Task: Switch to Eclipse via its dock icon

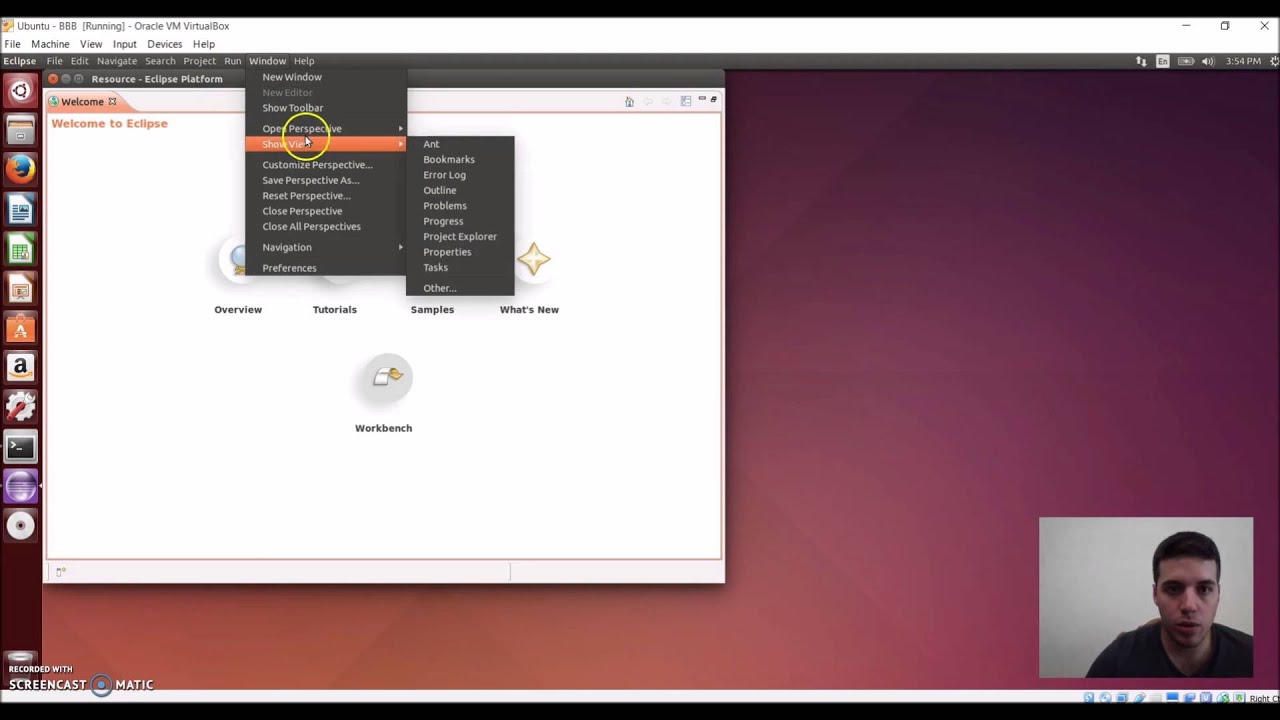Action: [20, 486]
